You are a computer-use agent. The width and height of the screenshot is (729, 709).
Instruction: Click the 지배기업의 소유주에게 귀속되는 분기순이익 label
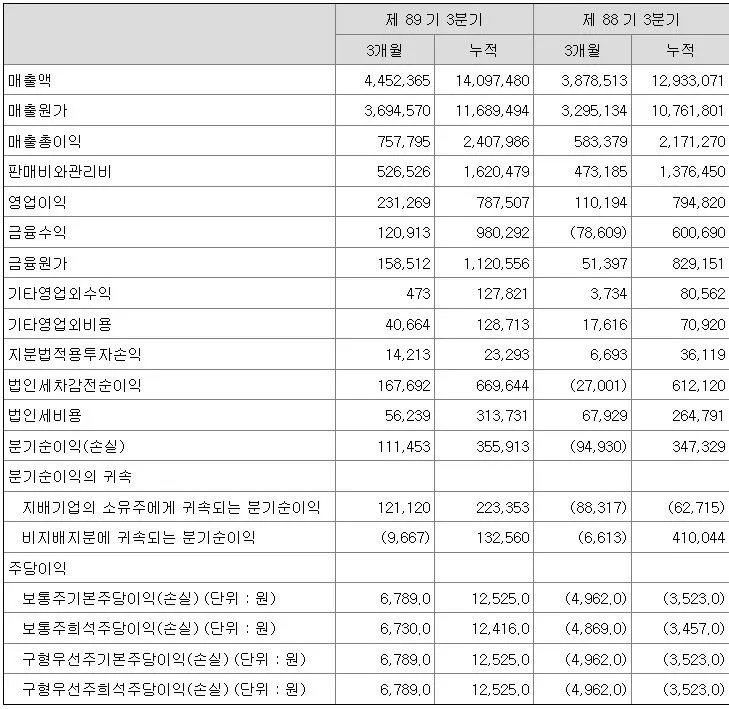coord(171,507)
